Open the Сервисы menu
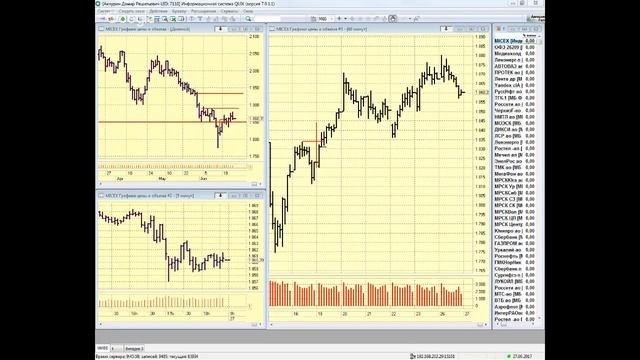 point(229,11)
